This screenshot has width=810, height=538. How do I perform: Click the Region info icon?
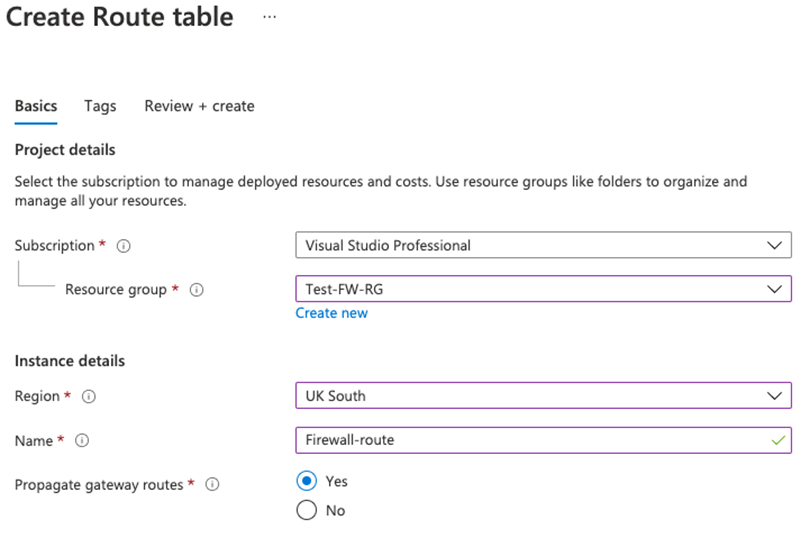click(88, 396)
